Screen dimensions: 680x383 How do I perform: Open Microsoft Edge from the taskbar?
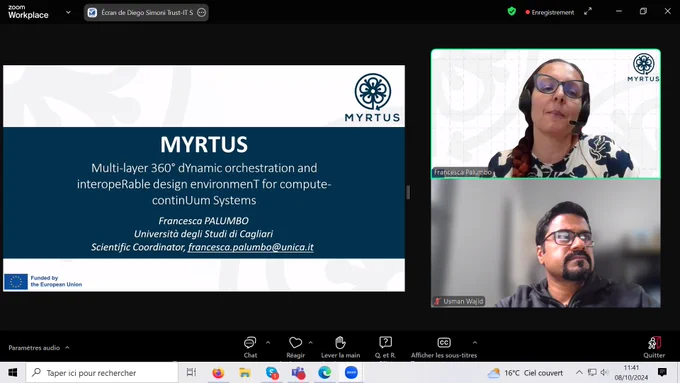(325, 373)
